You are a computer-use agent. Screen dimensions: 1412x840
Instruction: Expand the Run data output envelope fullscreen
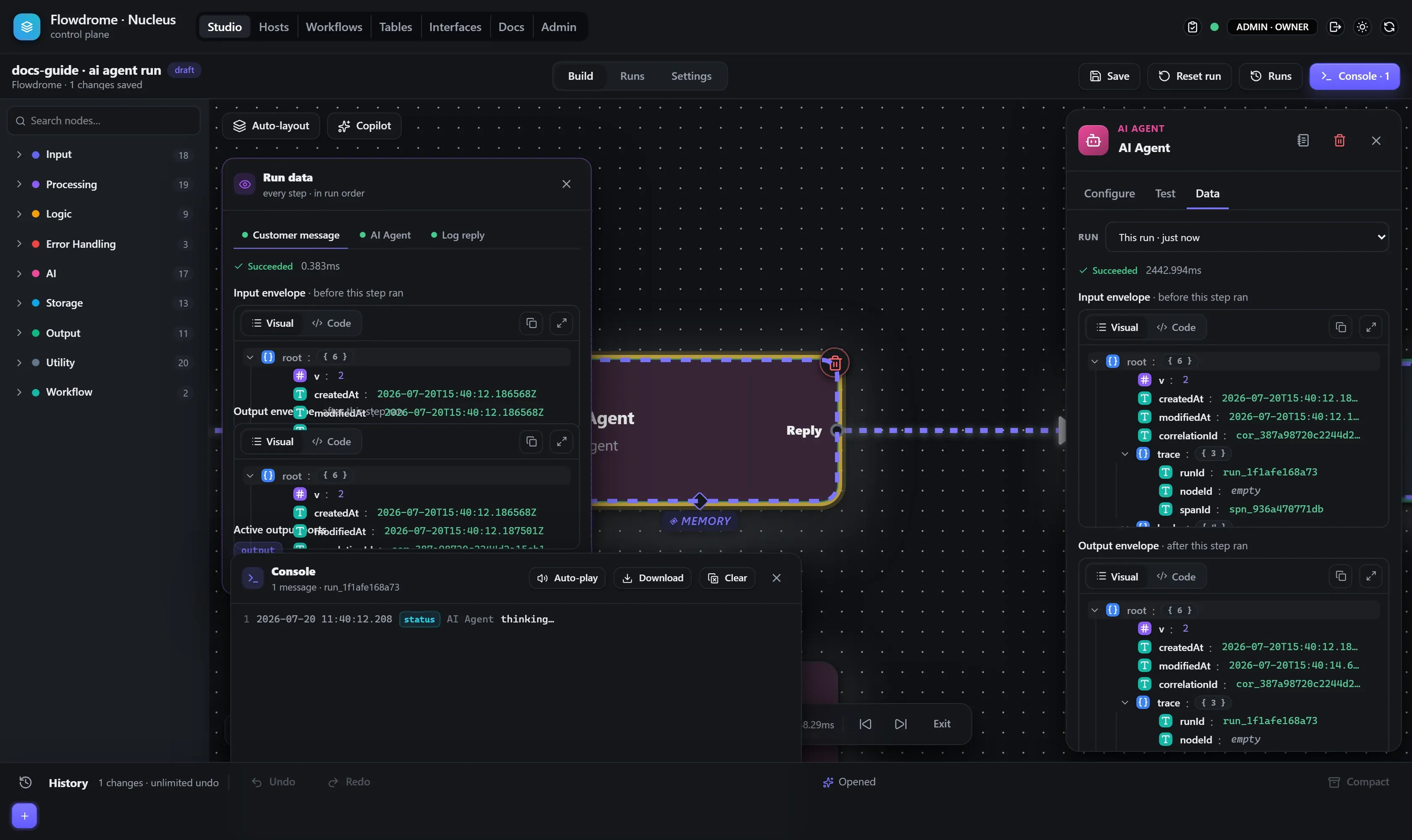tap(561, 441)
